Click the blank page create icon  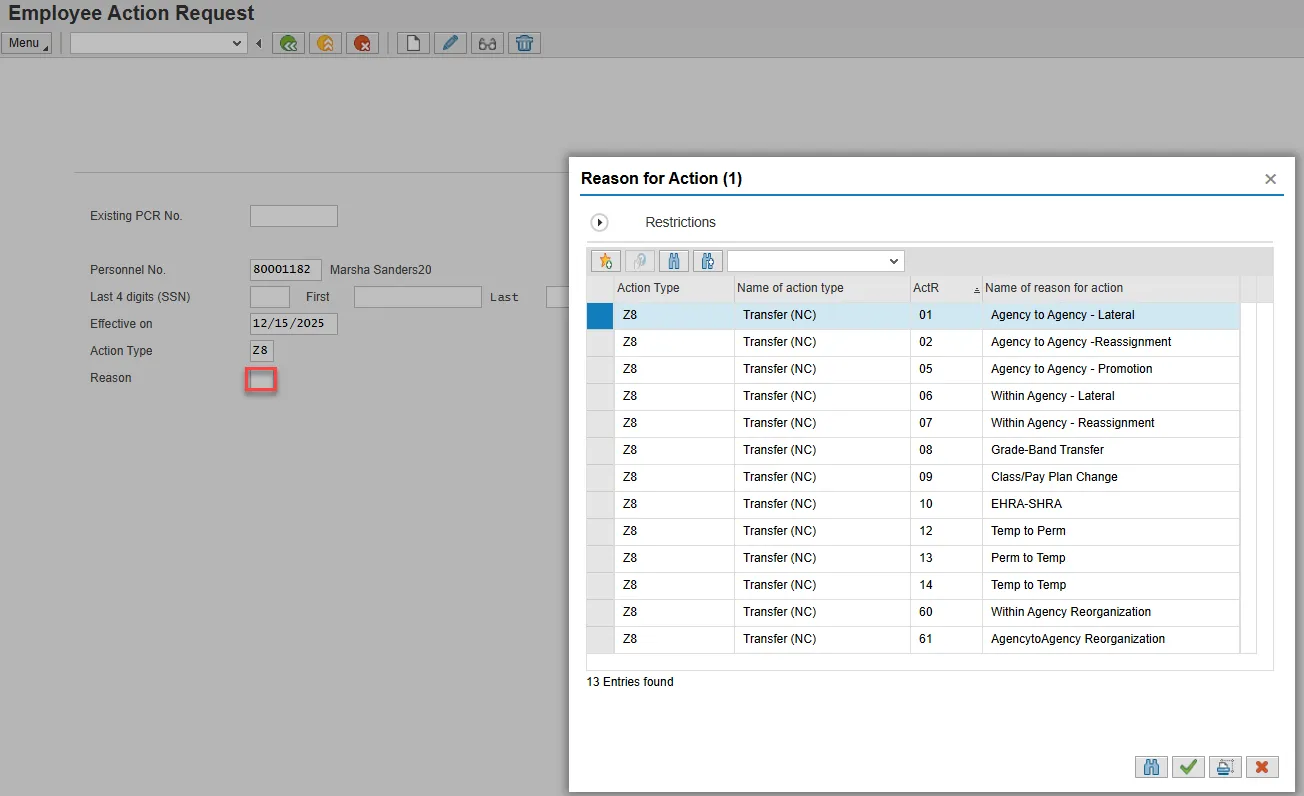[413, 43]
